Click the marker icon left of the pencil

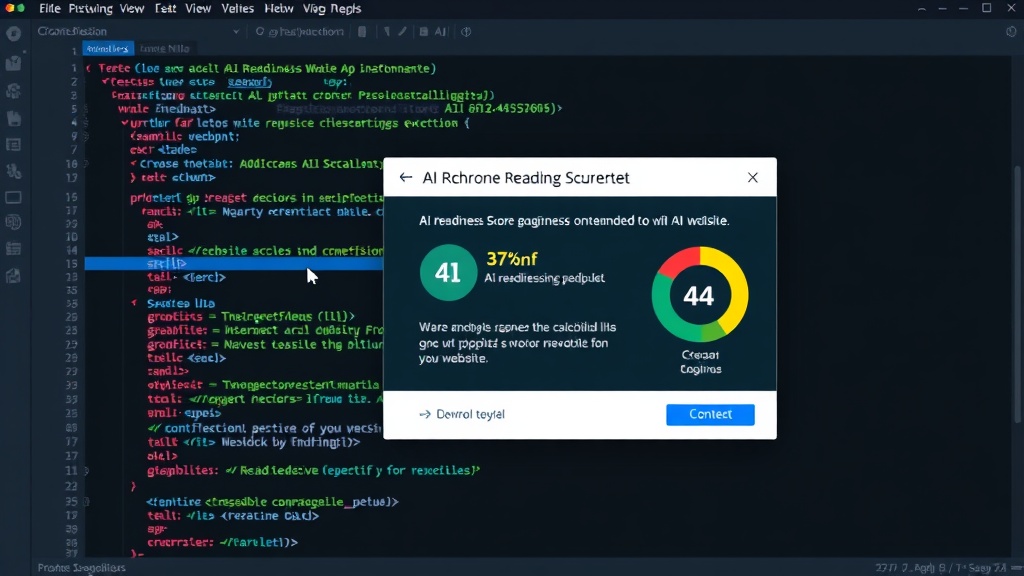click(387, 31)
